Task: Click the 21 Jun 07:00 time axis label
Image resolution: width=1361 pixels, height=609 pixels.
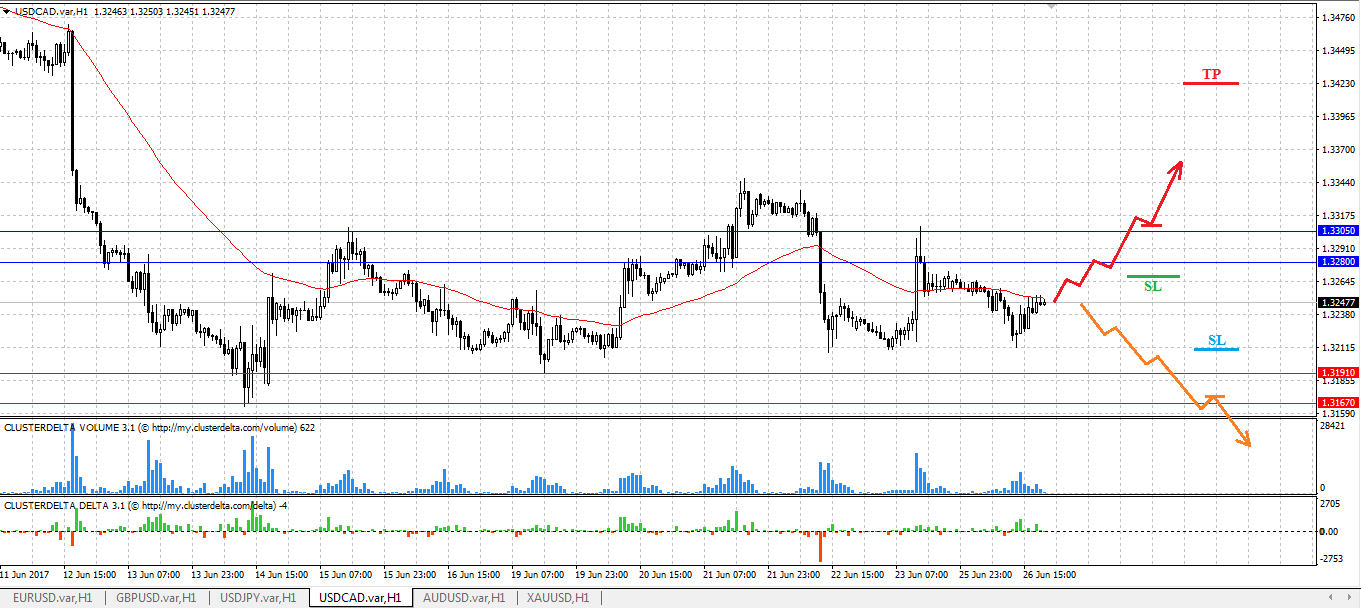Action: pyautogui.click(x=730, y=575)
